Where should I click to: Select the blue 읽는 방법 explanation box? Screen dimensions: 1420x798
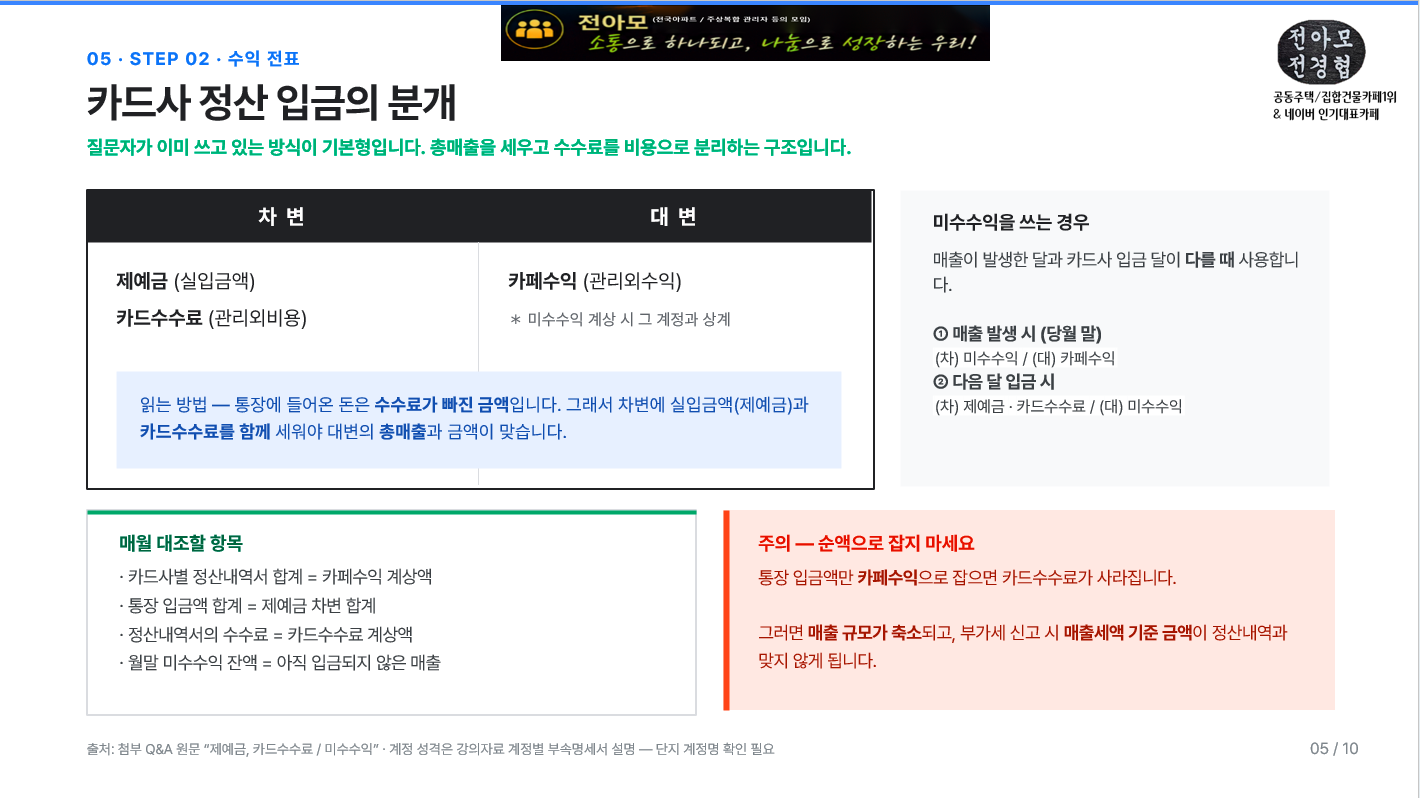(478, 420)
